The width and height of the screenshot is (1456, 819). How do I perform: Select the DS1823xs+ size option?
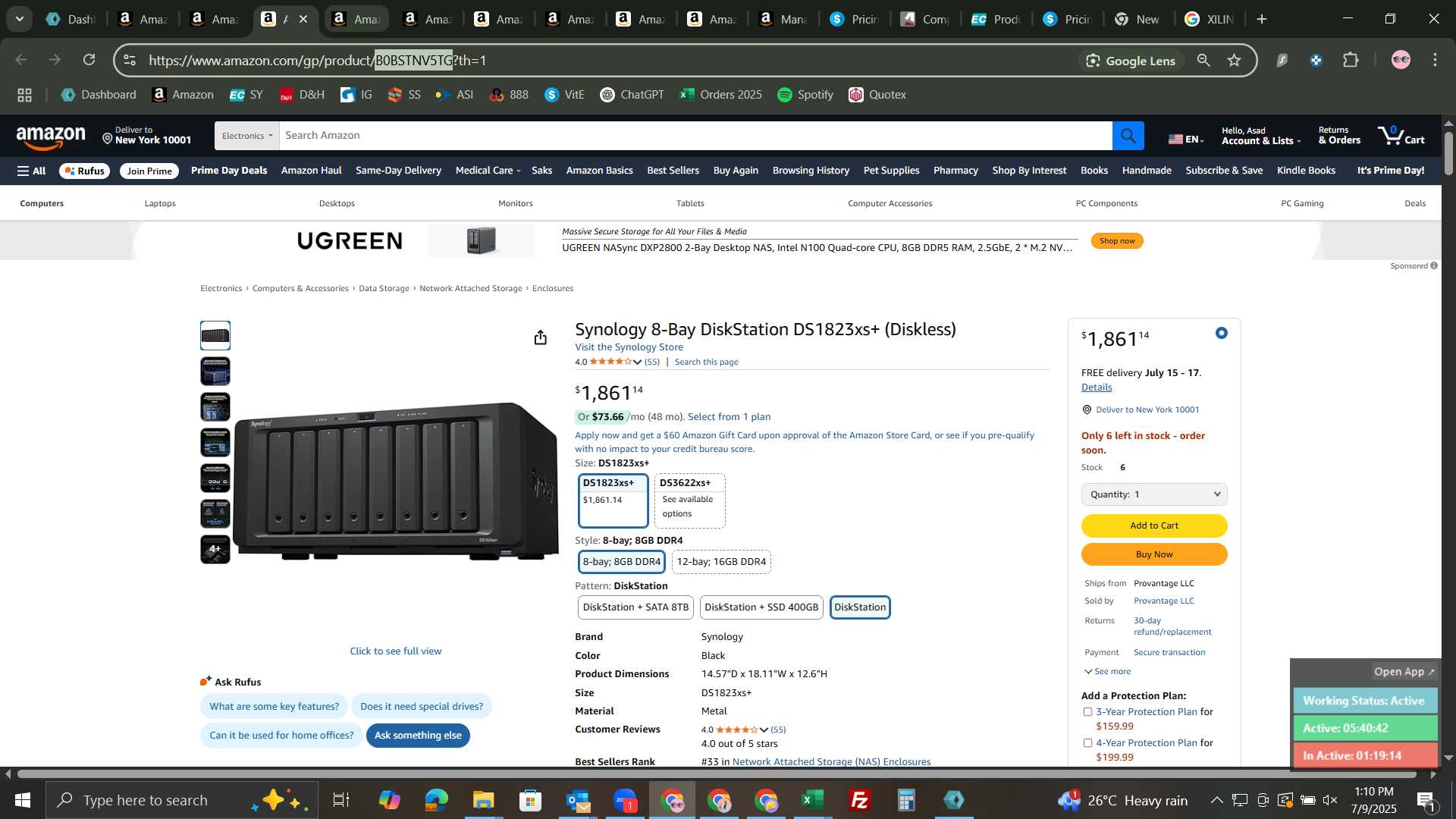(613, 500)
